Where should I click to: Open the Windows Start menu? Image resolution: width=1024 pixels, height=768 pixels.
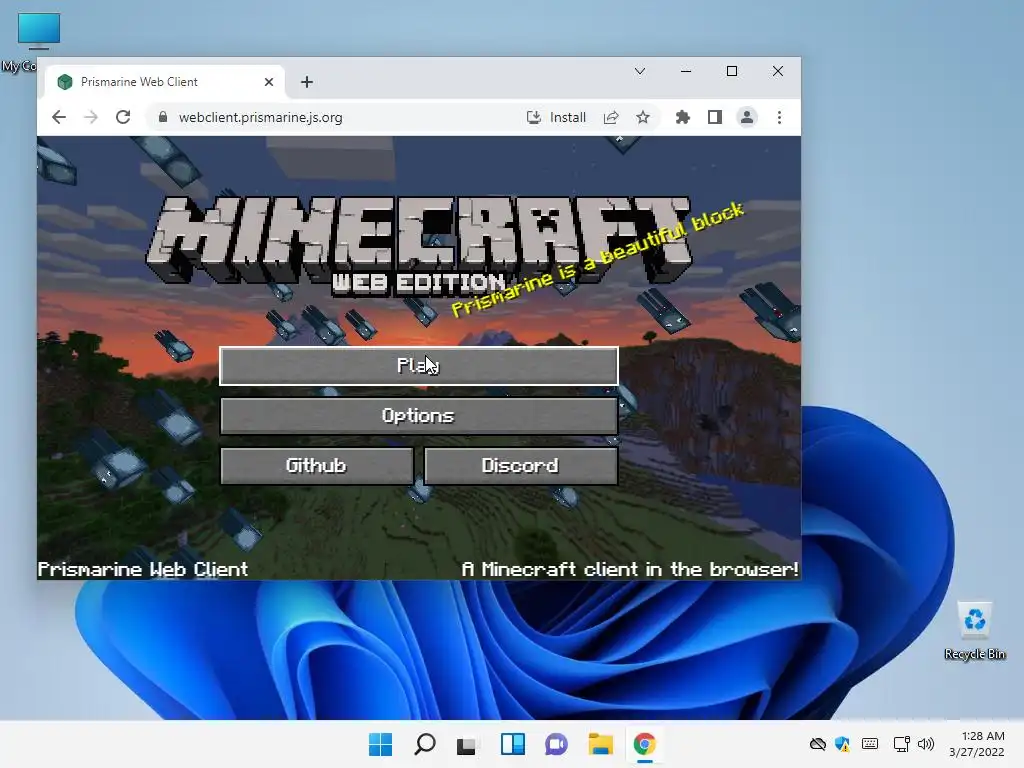coord(381,744)
